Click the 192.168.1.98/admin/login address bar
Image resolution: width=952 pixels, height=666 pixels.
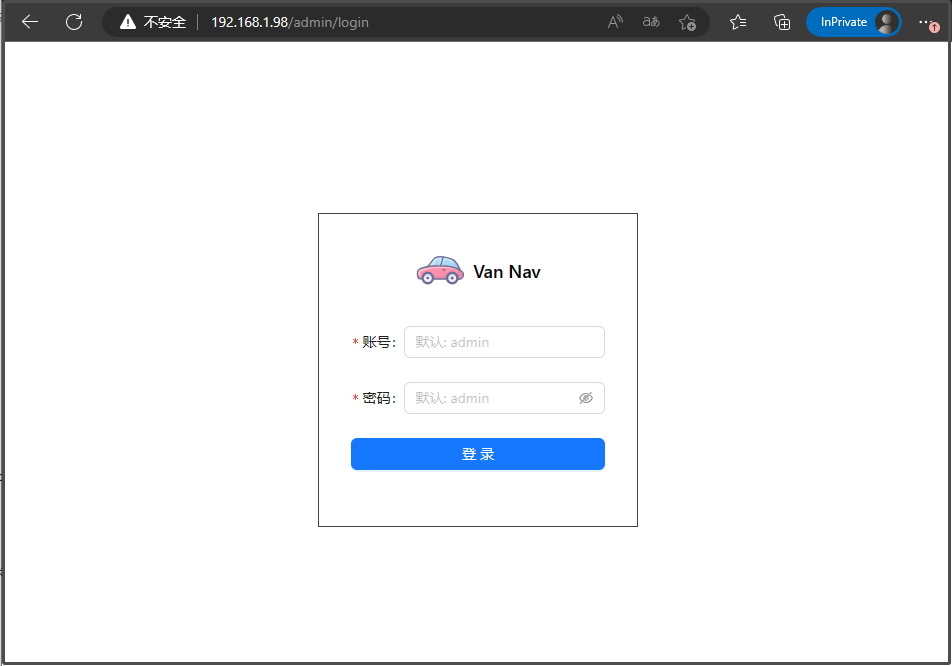[x=290, y=21]
